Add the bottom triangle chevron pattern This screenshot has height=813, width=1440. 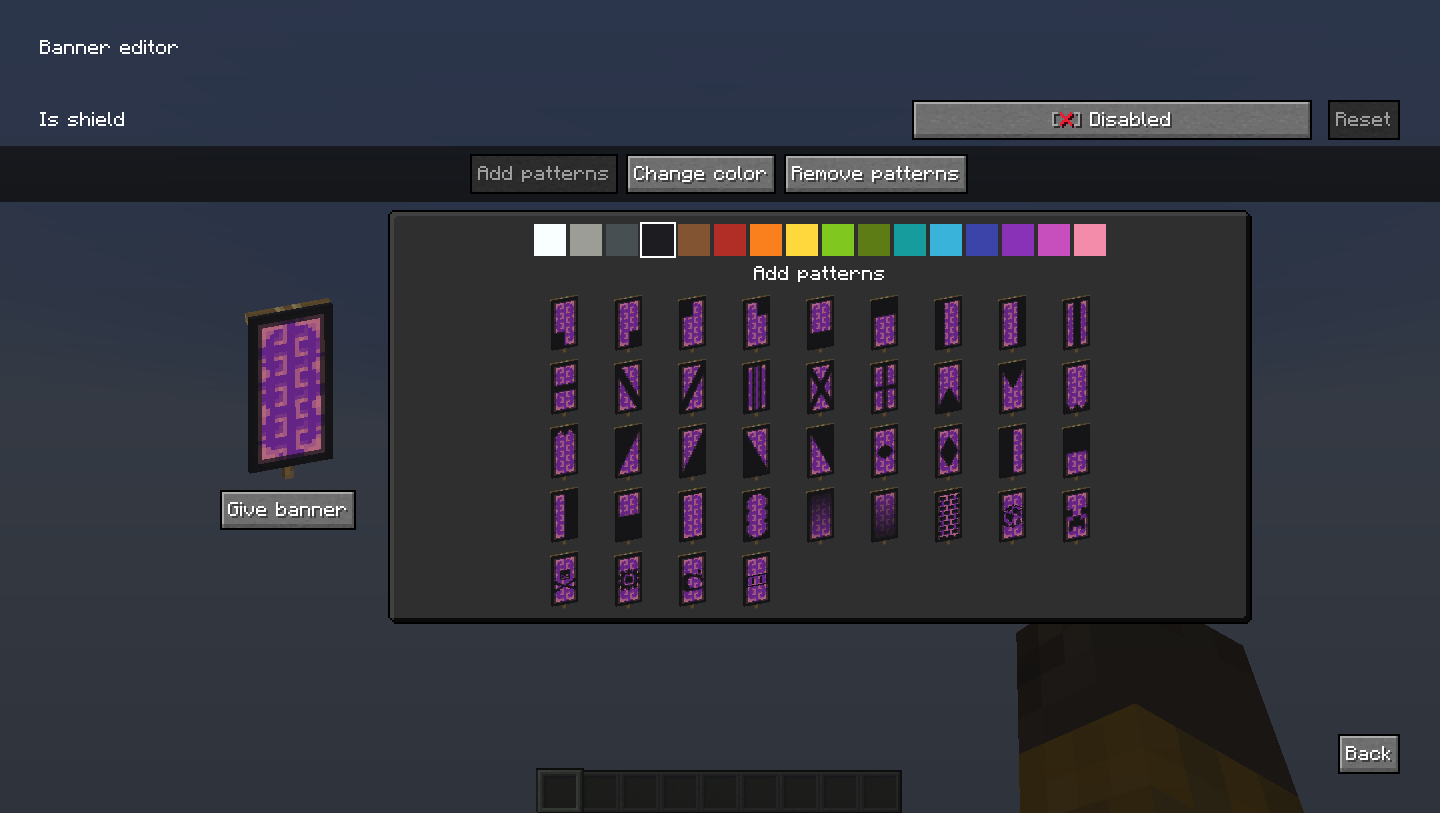pyautogui.click(x=948, y=387)
